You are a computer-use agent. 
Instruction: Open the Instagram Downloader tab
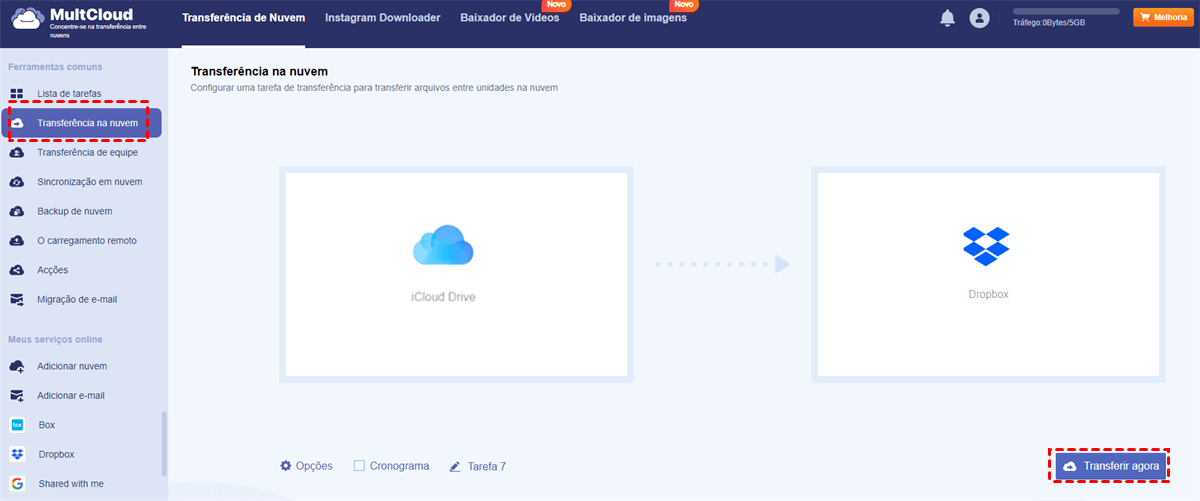(x=383, y=18)
